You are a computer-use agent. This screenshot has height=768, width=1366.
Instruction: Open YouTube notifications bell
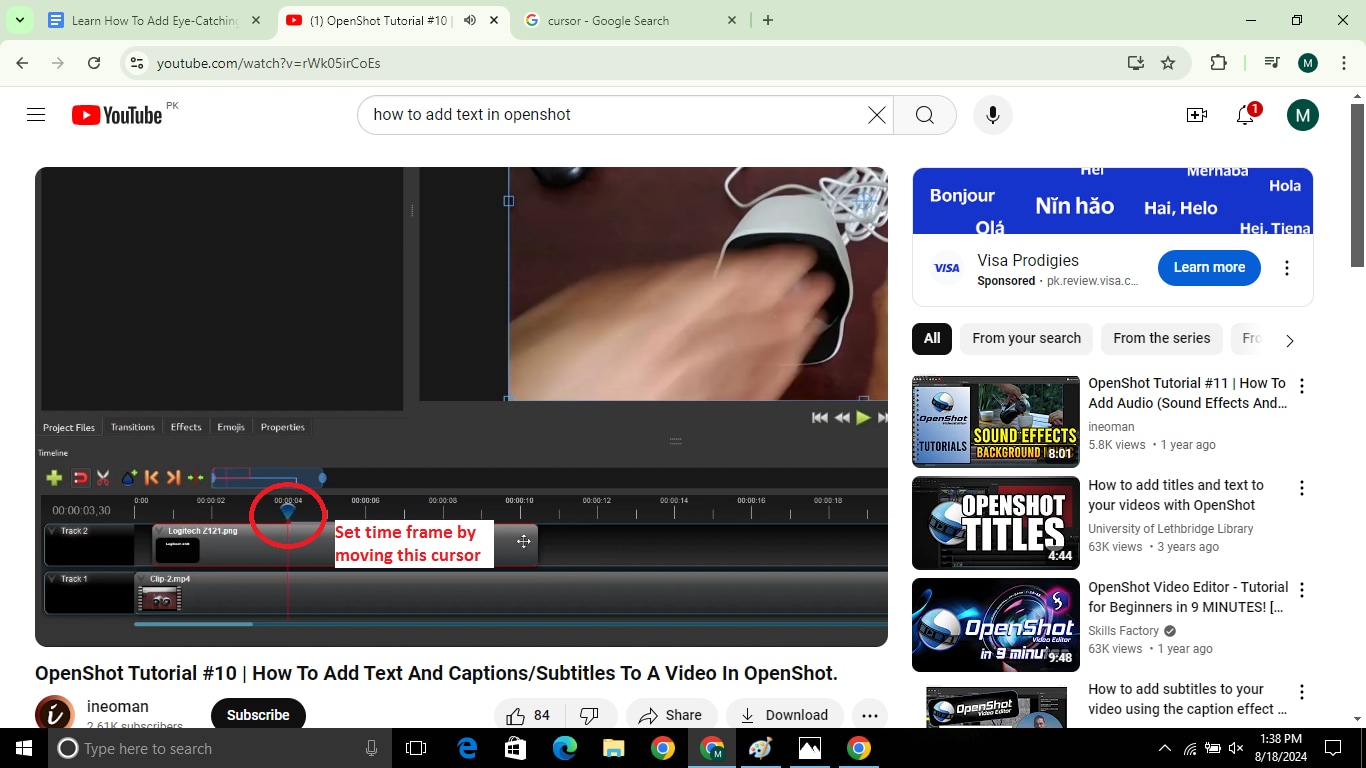click(x=1246, y=115)
